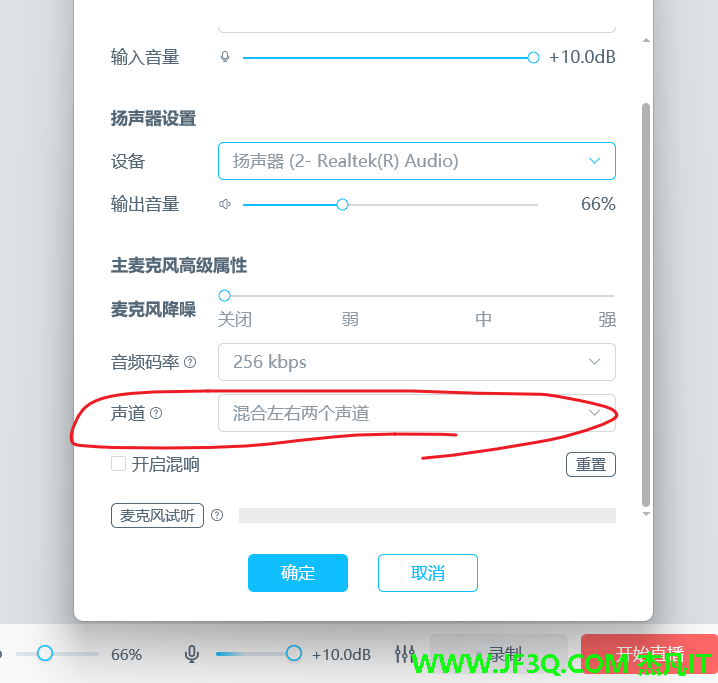Click help icon next to 声道
Image resolution: width=718 pixels, height=683 pixels.
[x=156, y=413]
